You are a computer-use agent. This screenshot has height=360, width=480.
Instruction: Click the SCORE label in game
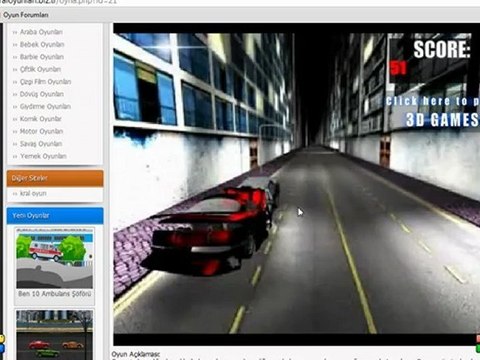(442, 50)
